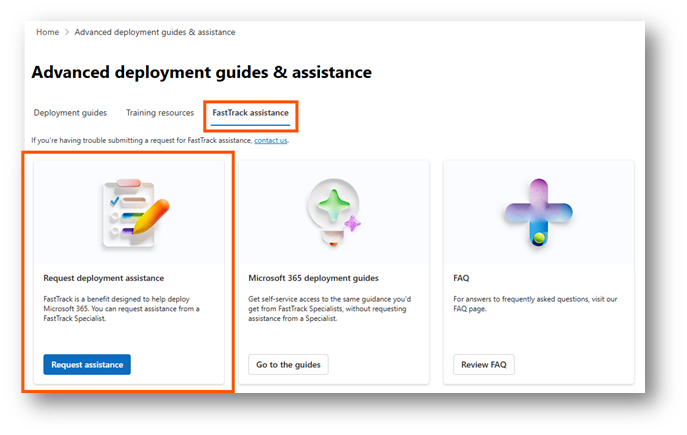Image resolution: width=687 pixels, height=435 pixels.
Task: Click the Request deployment assistance heading
Action: pos(103,278)
